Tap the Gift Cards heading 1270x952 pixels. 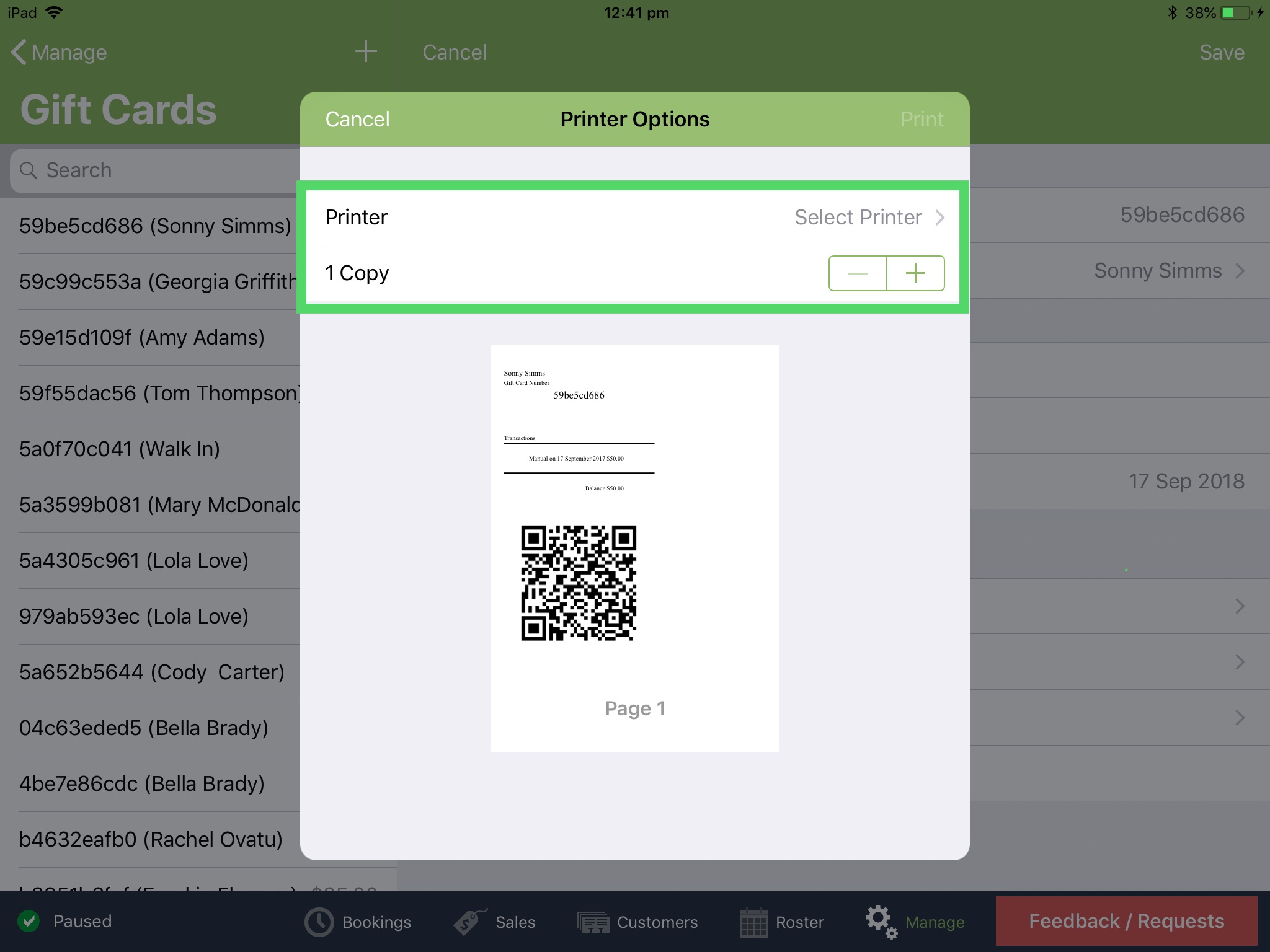pyautogui.click(x=118, y=110)
